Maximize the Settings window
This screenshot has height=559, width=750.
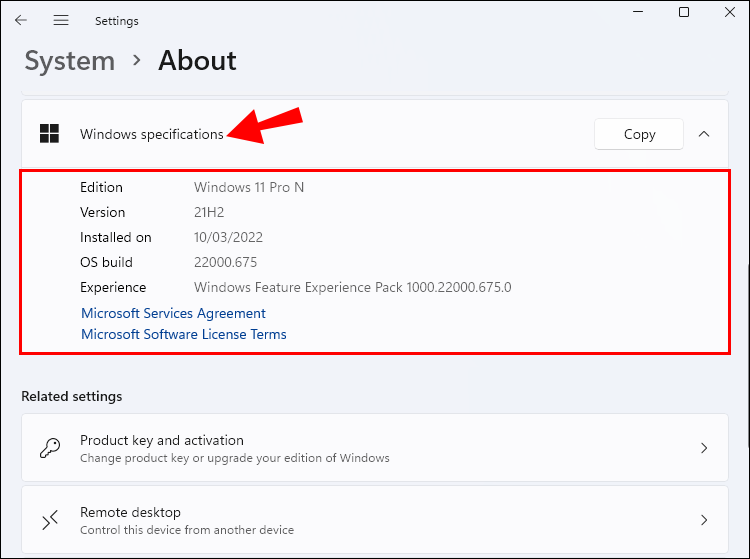click(684, 13)
